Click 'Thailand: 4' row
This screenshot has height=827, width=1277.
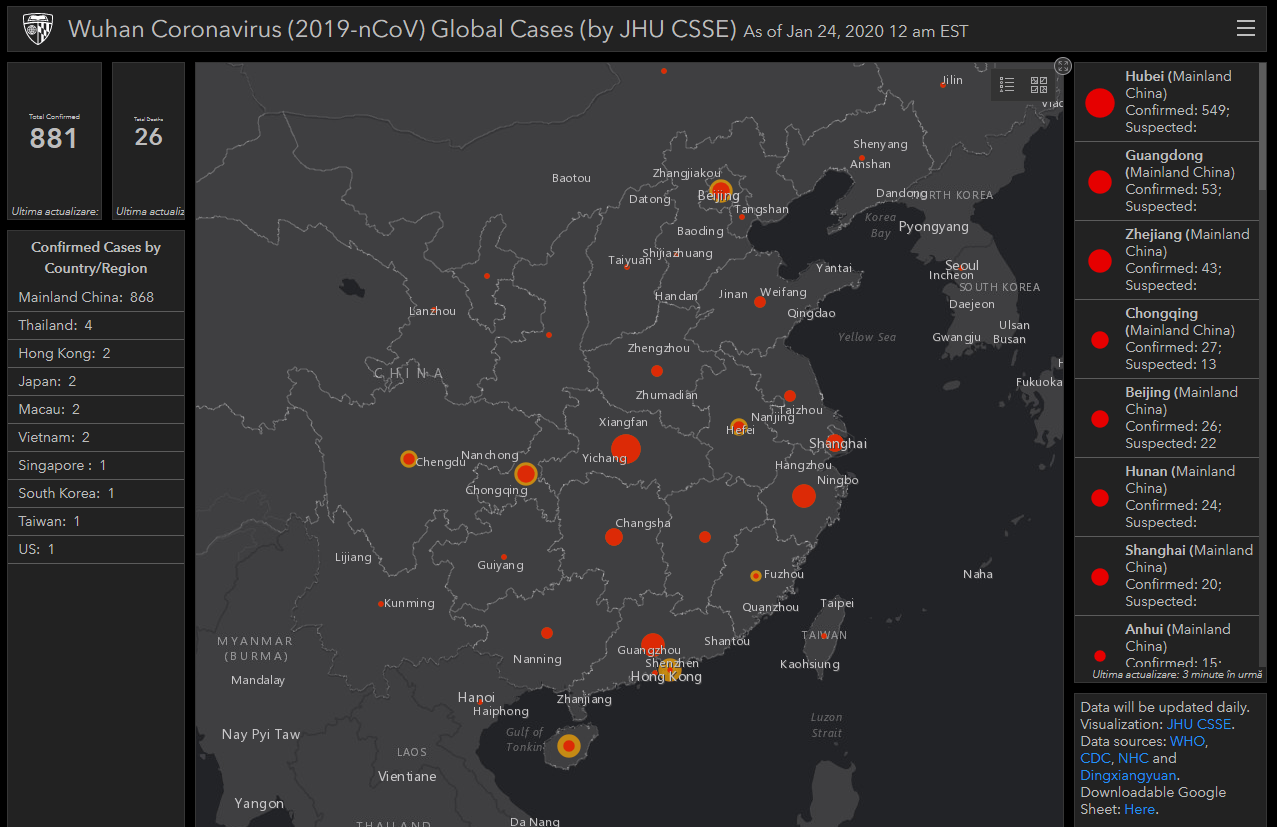[x=96, y=325]
